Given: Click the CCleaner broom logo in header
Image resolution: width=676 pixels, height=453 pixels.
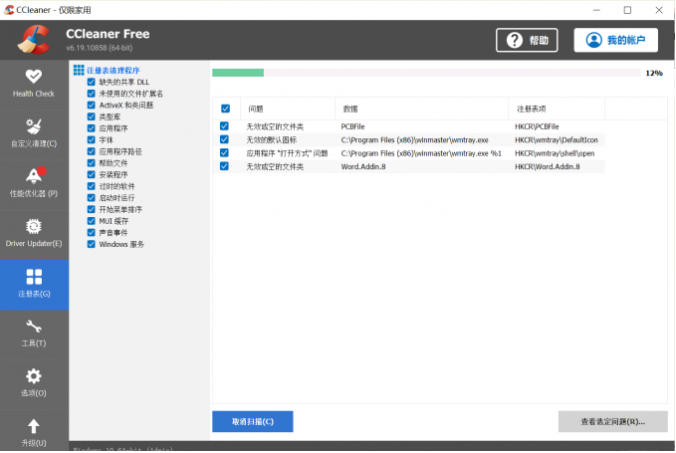Looking at the screenshot, I should [34, 40].
